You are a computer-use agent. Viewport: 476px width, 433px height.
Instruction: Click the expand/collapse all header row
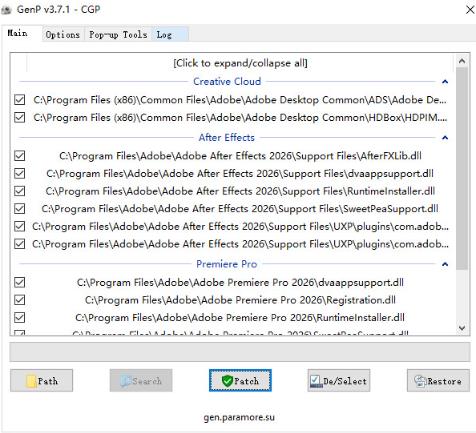point(240,63)
